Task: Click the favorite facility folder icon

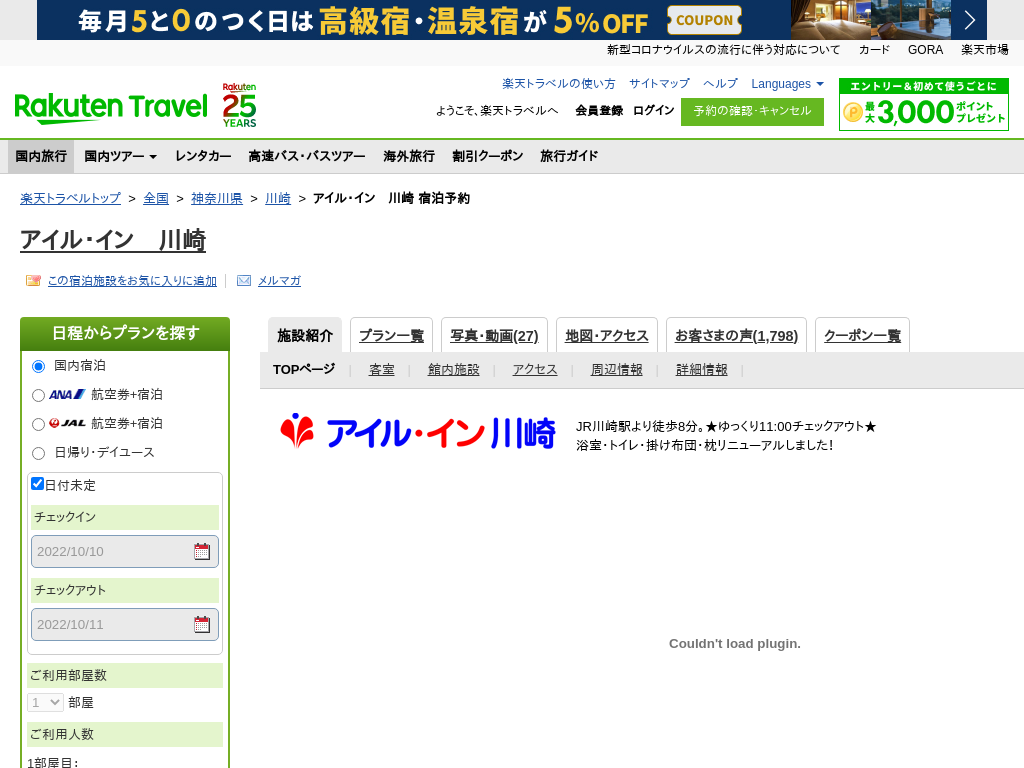Action: 33,281
